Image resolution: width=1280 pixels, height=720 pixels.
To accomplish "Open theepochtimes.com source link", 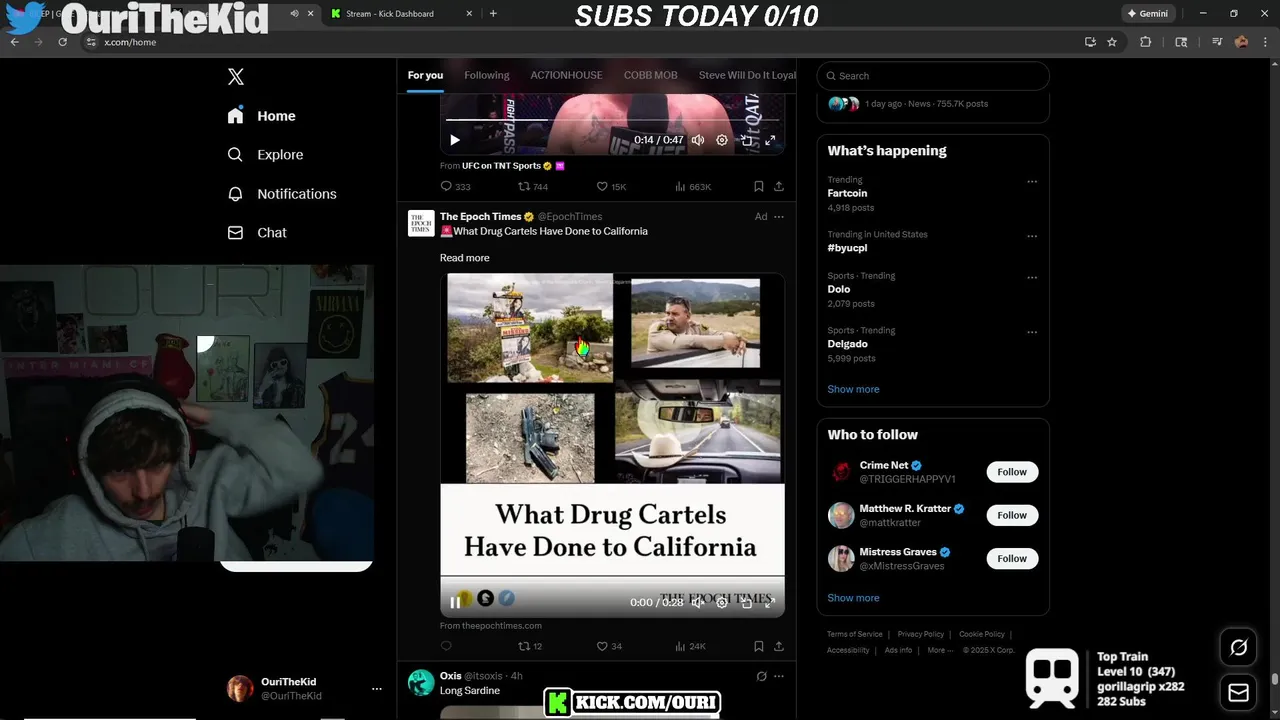I will pos(491,626).
